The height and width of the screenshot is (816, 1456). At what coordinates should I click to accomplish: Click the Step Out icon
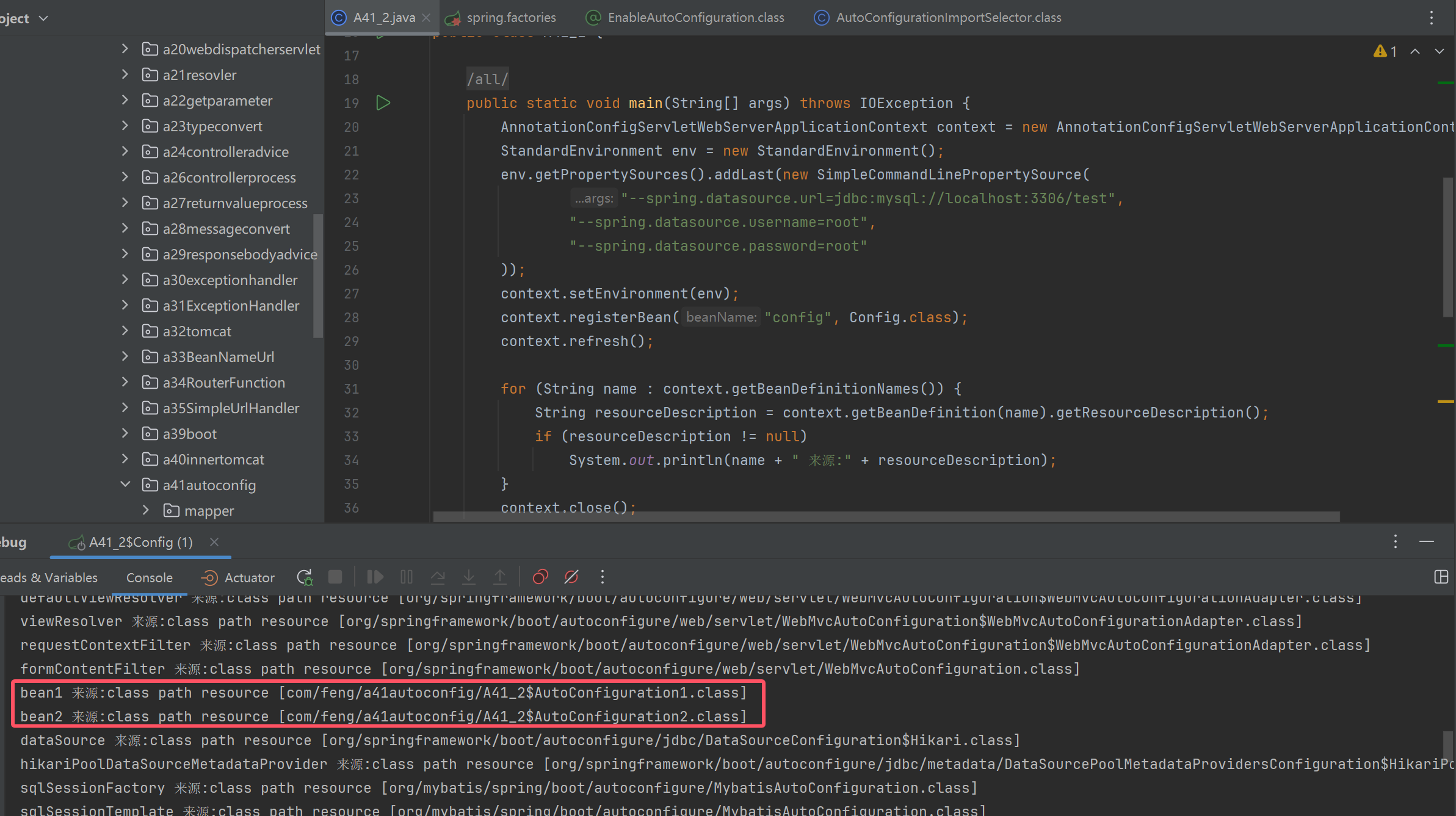[500, 577]
